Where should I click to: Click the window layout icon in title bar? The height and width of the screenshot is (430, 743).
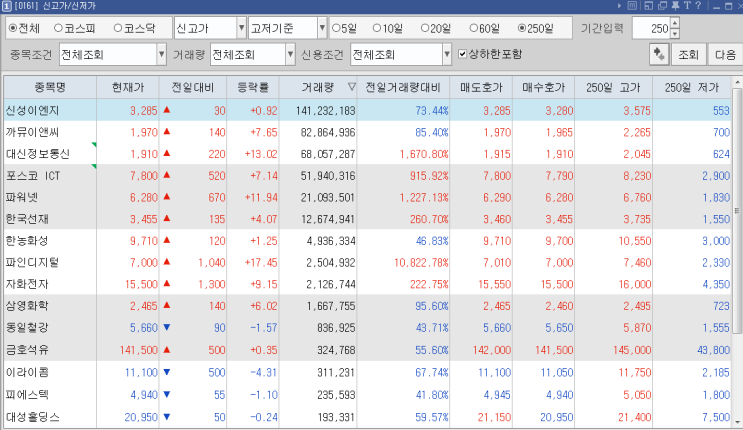[x=648, y=6]
